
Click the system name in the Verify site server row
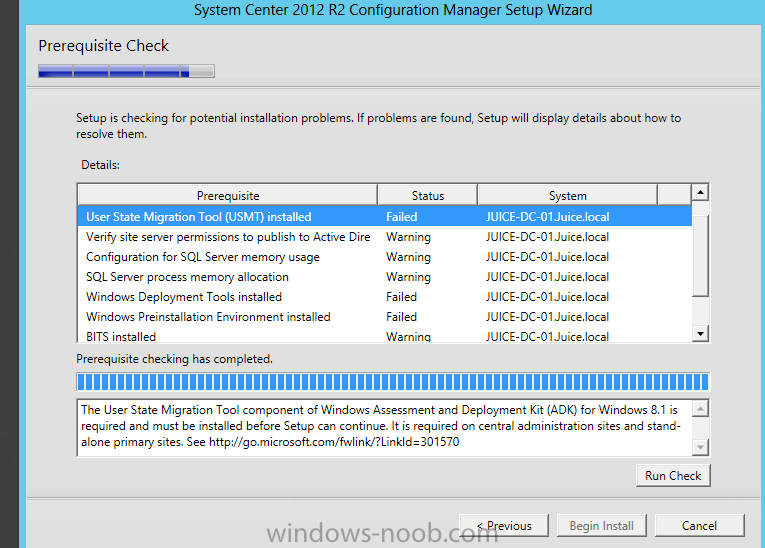point(547,237)
